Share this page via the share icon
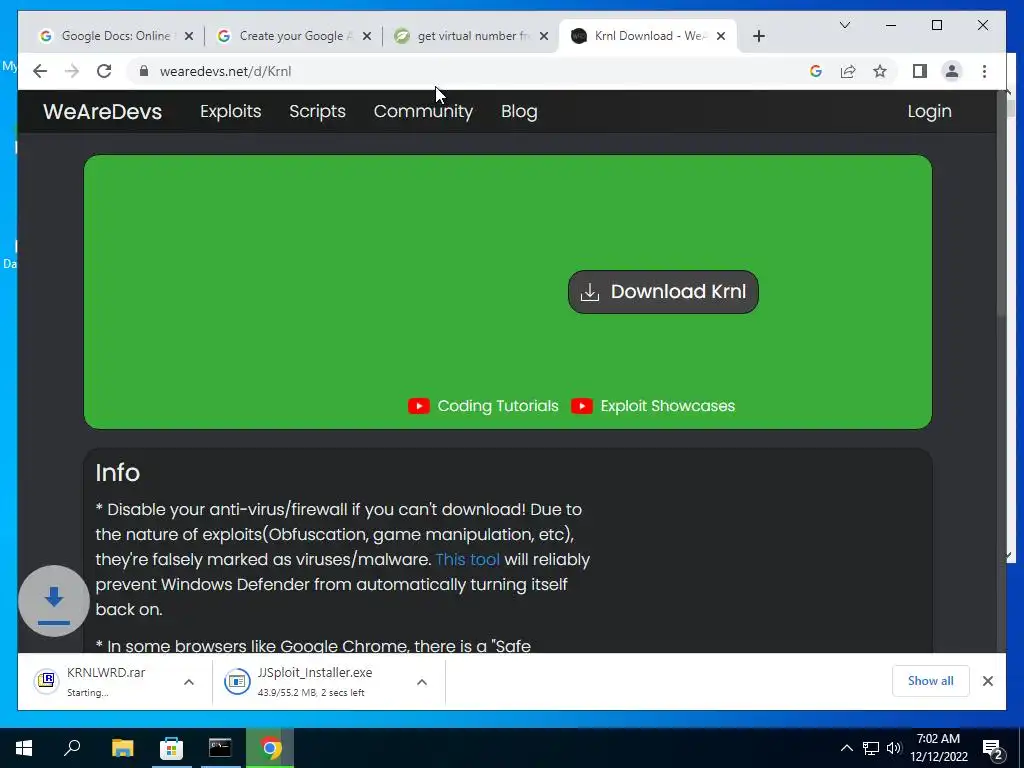1024x768 pixels. (x=848, y=71)
